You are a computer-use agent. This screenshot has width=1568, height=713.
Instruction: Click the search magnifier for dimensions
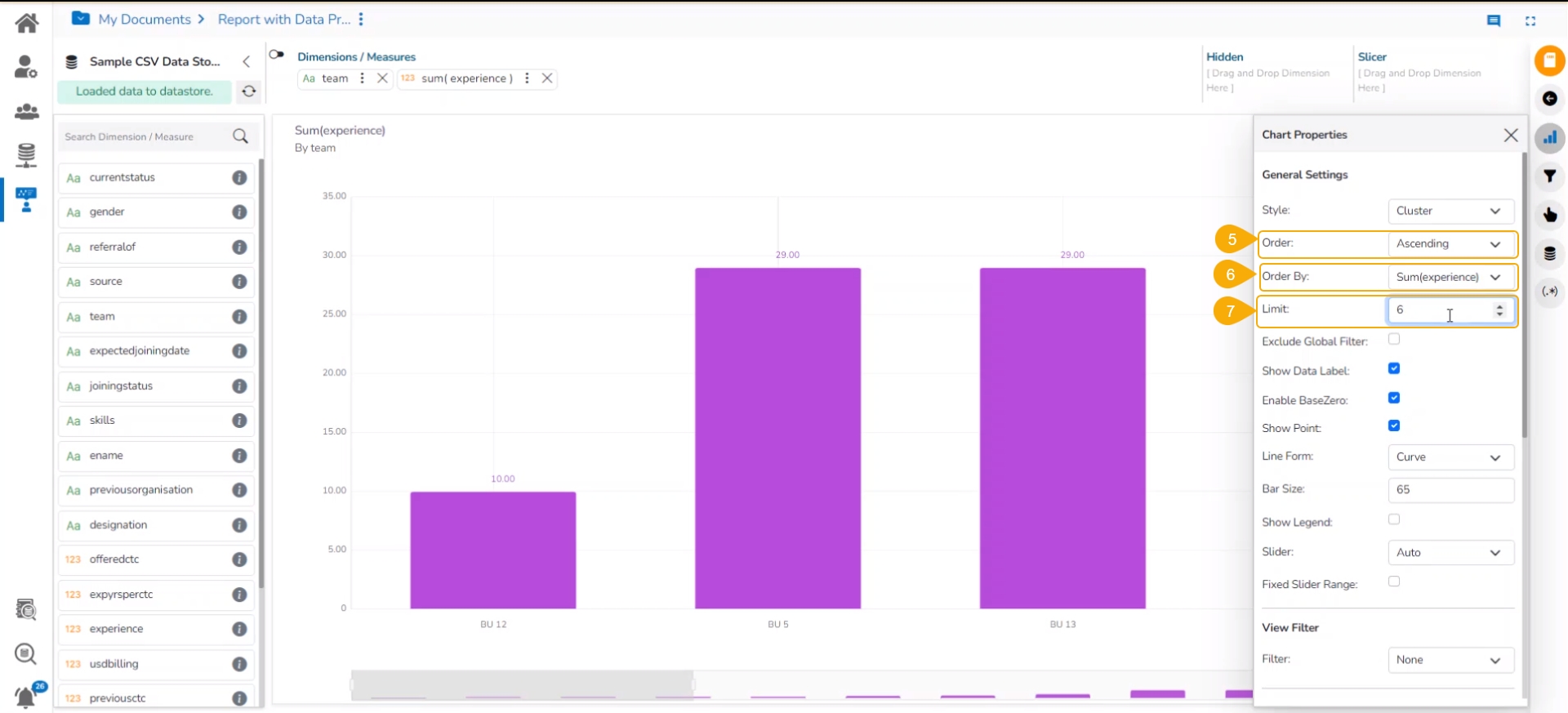[240, 136]
